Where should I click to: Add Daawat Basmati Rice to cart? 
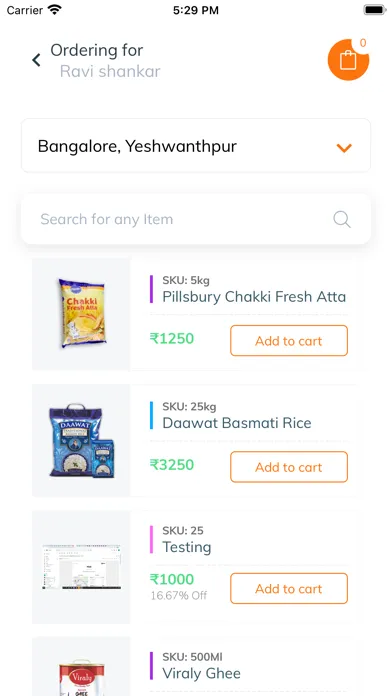(289, 467)
